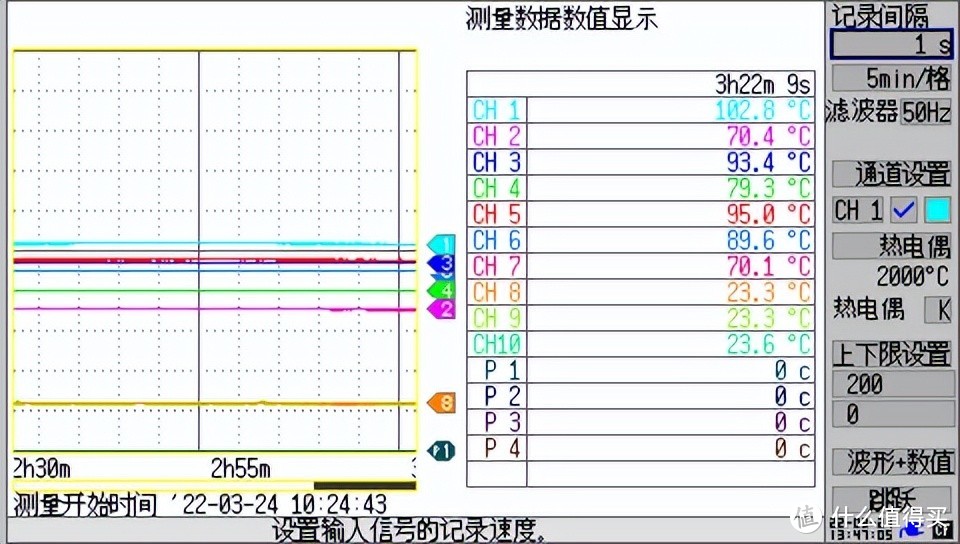Click the 2h55m time axis label
The width and height of the screenshot is (960, 544).
[x=241, y=469]
